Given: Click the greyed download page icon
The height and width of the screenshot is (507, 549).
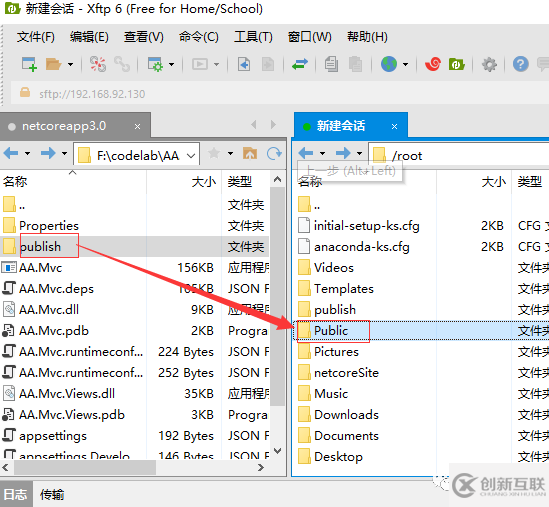Looking at the screenshot, I should (268, 64).
